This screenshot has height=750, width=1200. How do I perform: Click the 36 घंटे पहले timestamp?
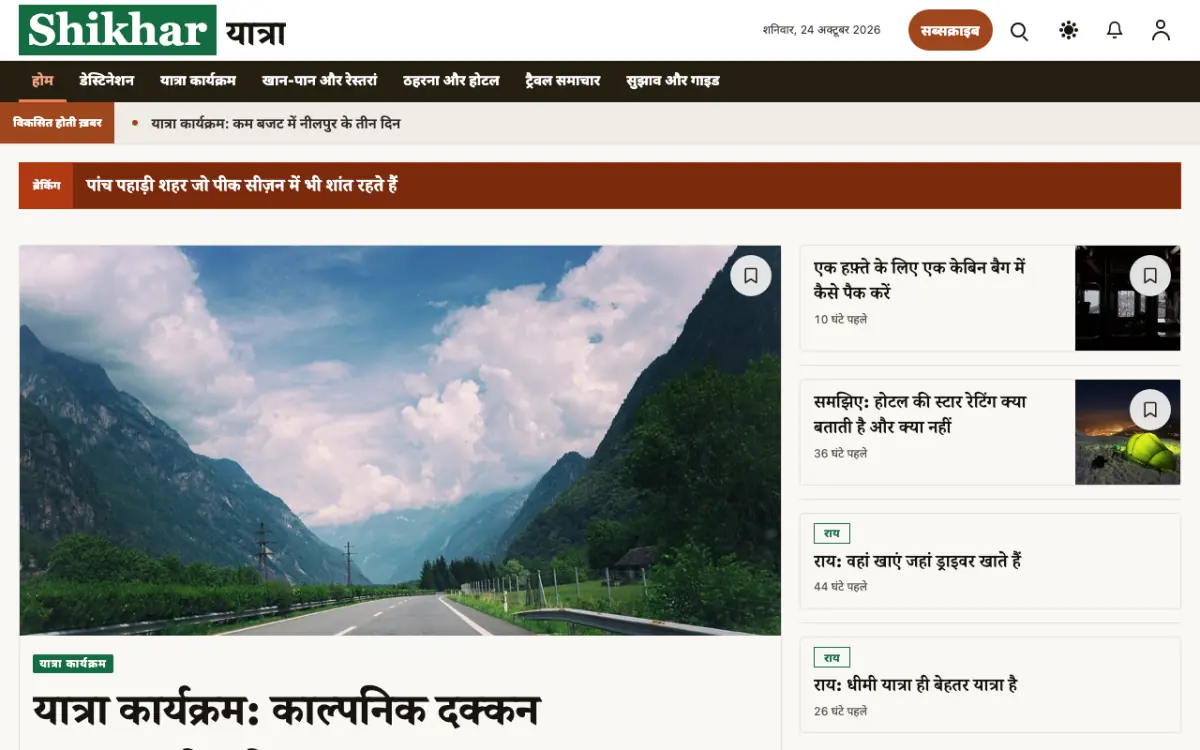point(840,454)
